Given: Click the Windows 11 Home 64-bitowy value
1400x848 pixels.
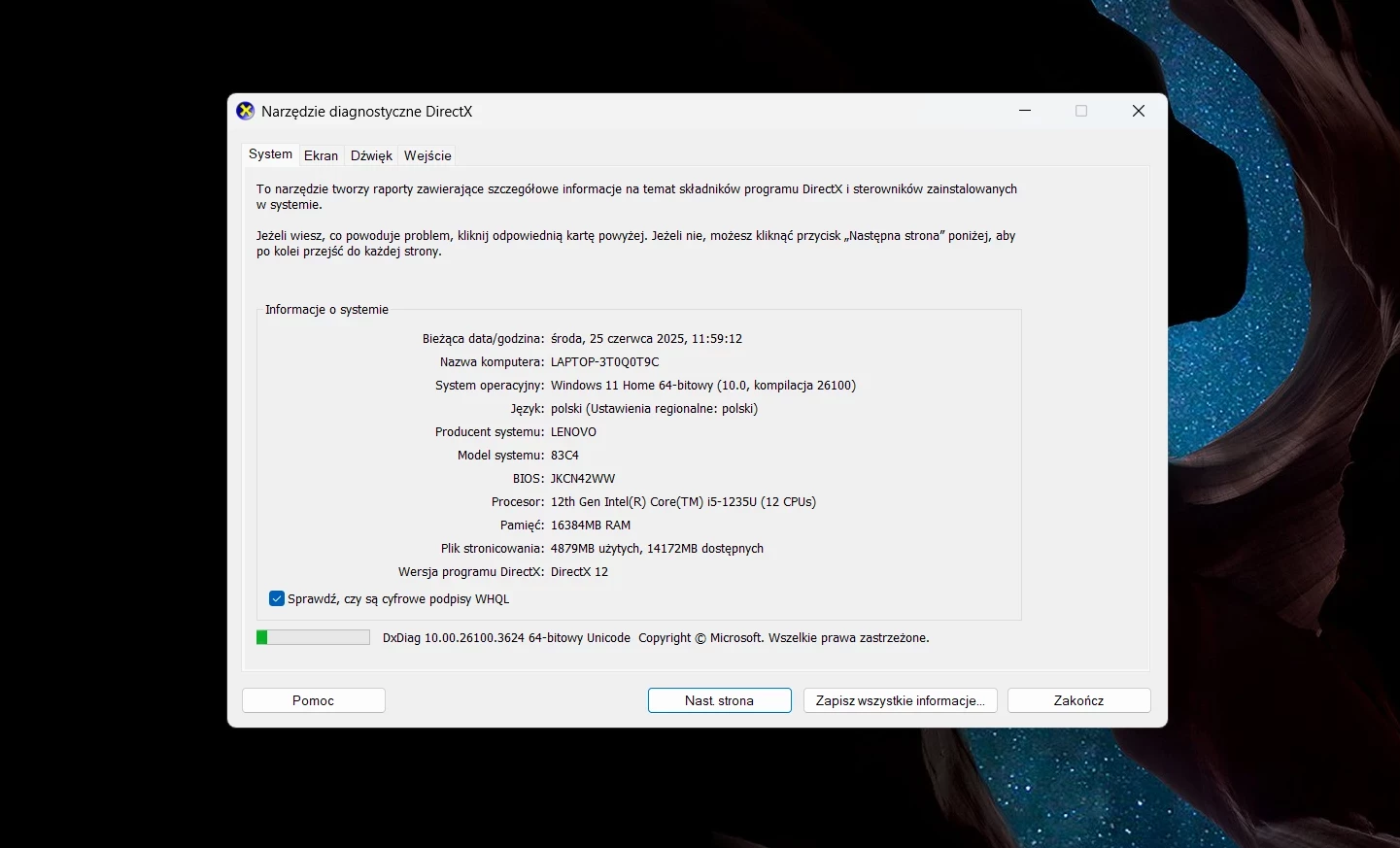Looking at the screenshot, I should pyautogui.click(x=703, y=385).
